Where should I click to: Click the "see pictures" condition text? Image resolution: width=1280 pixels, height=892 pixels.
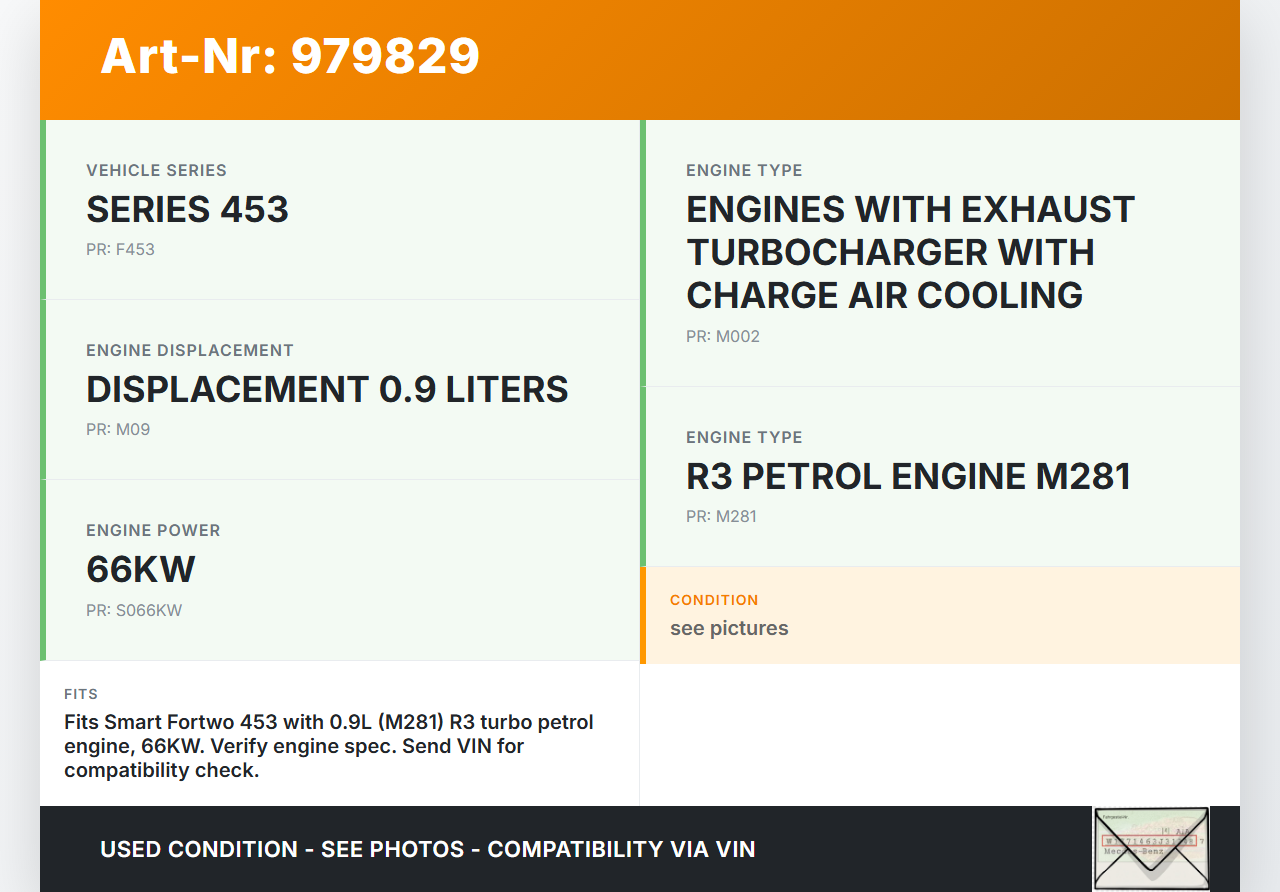coord(729,628)
